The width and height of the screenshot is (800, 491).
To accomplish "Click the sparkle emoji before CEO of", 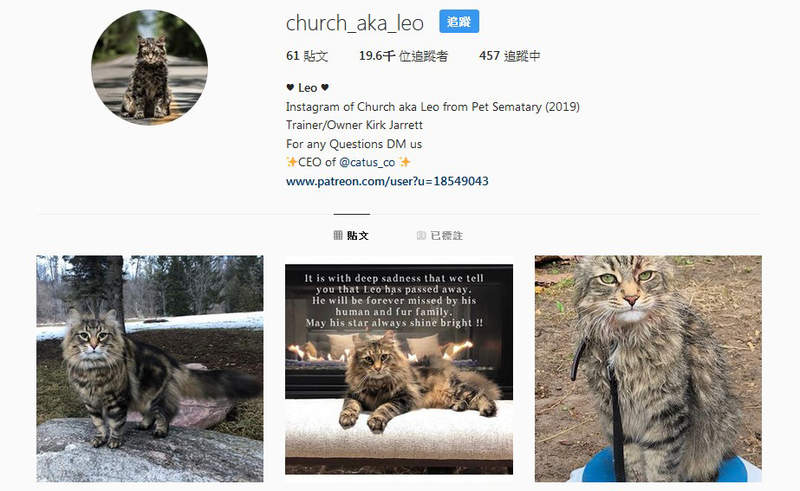I will (291, 162).
